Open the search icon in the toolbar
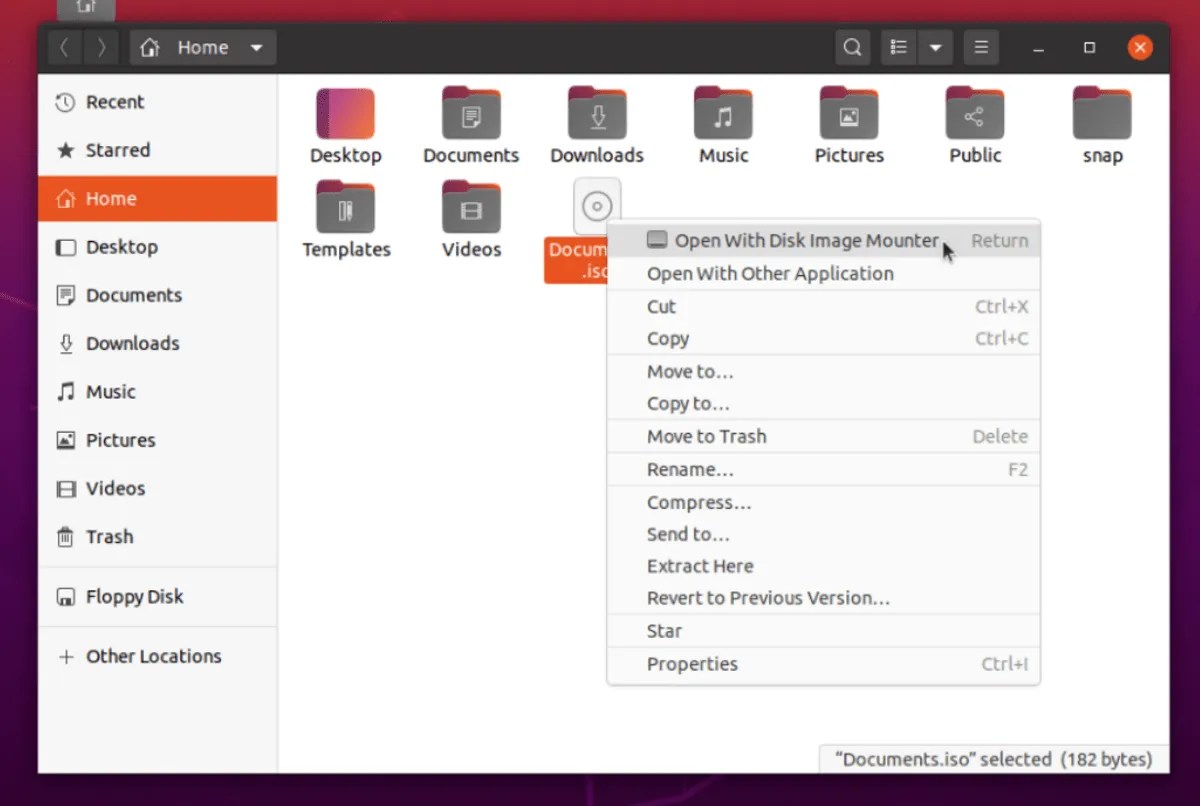 [852, 47]
